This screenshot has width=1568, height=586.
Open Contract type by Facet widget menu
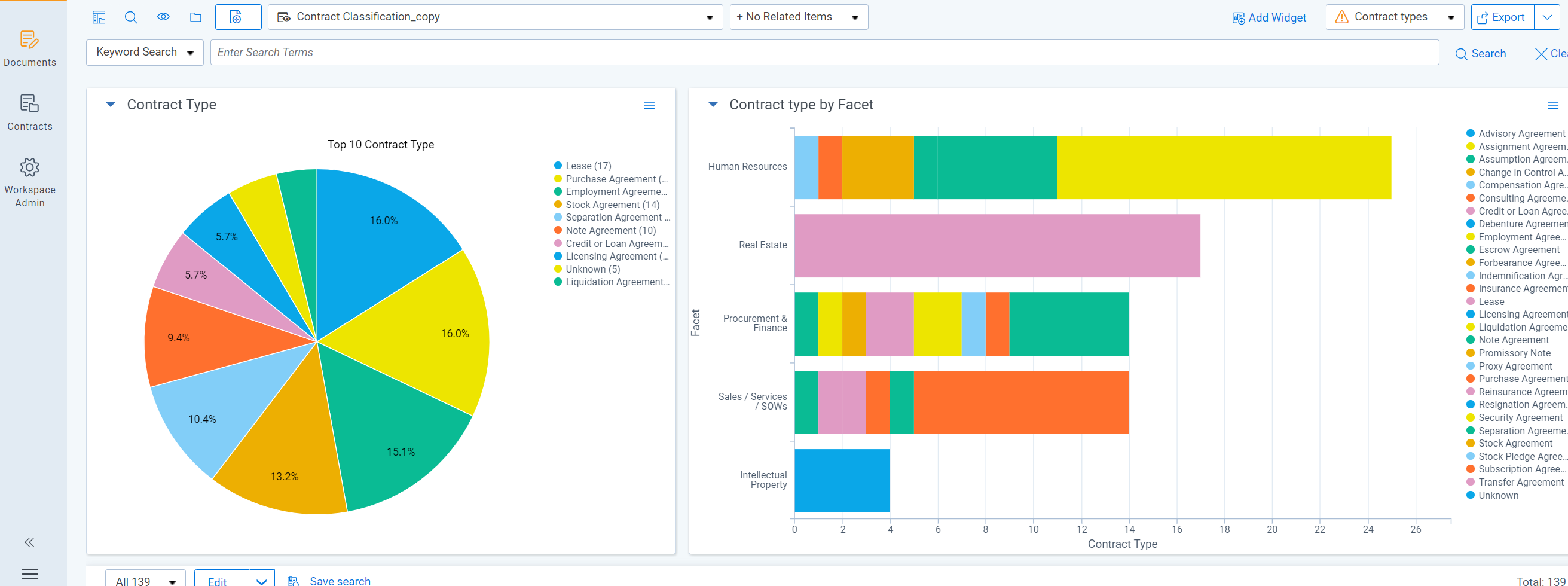(1552, 105)
